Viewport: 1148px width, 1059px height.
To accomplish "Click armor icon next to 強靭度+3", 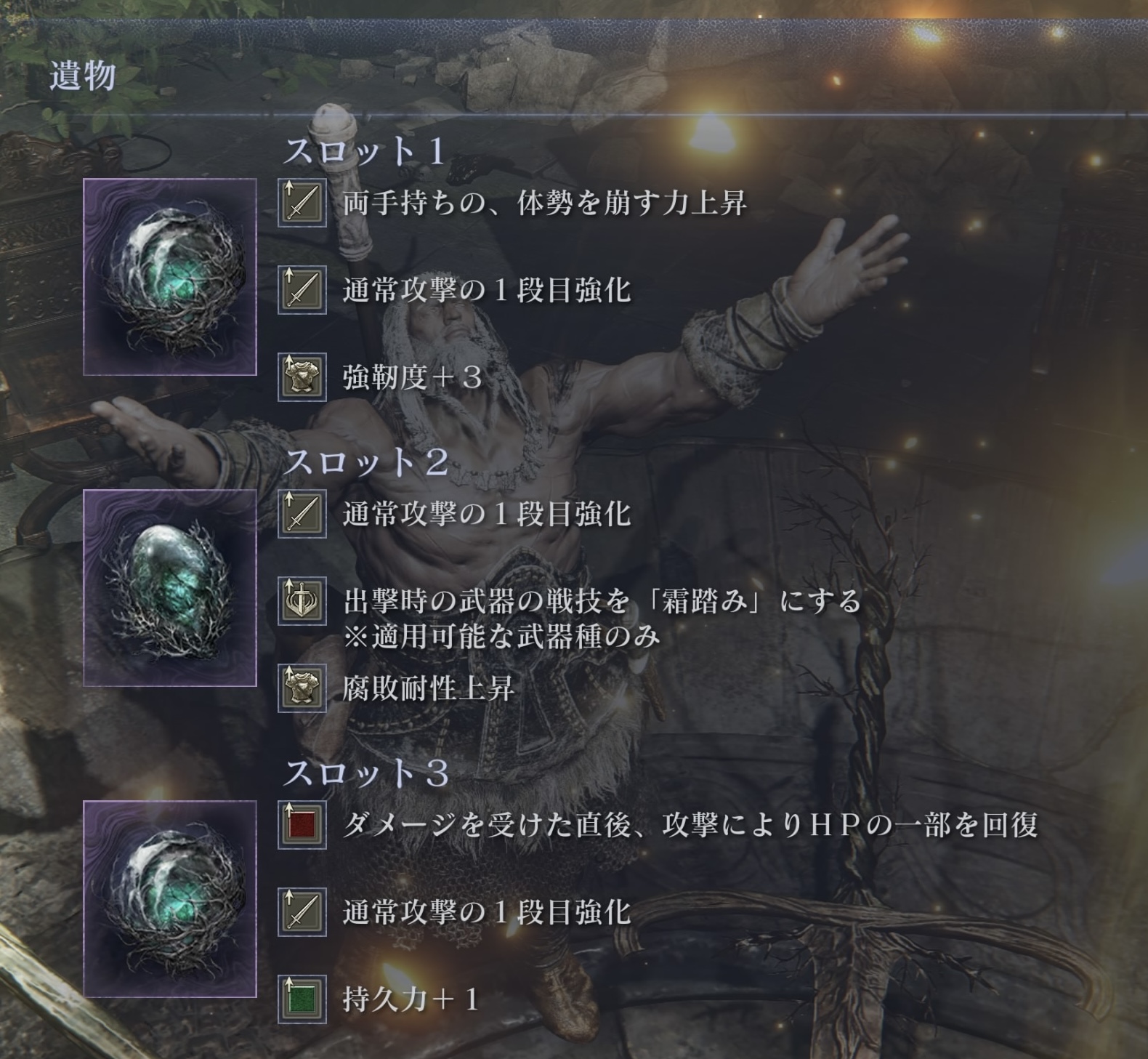I will 302,377.
